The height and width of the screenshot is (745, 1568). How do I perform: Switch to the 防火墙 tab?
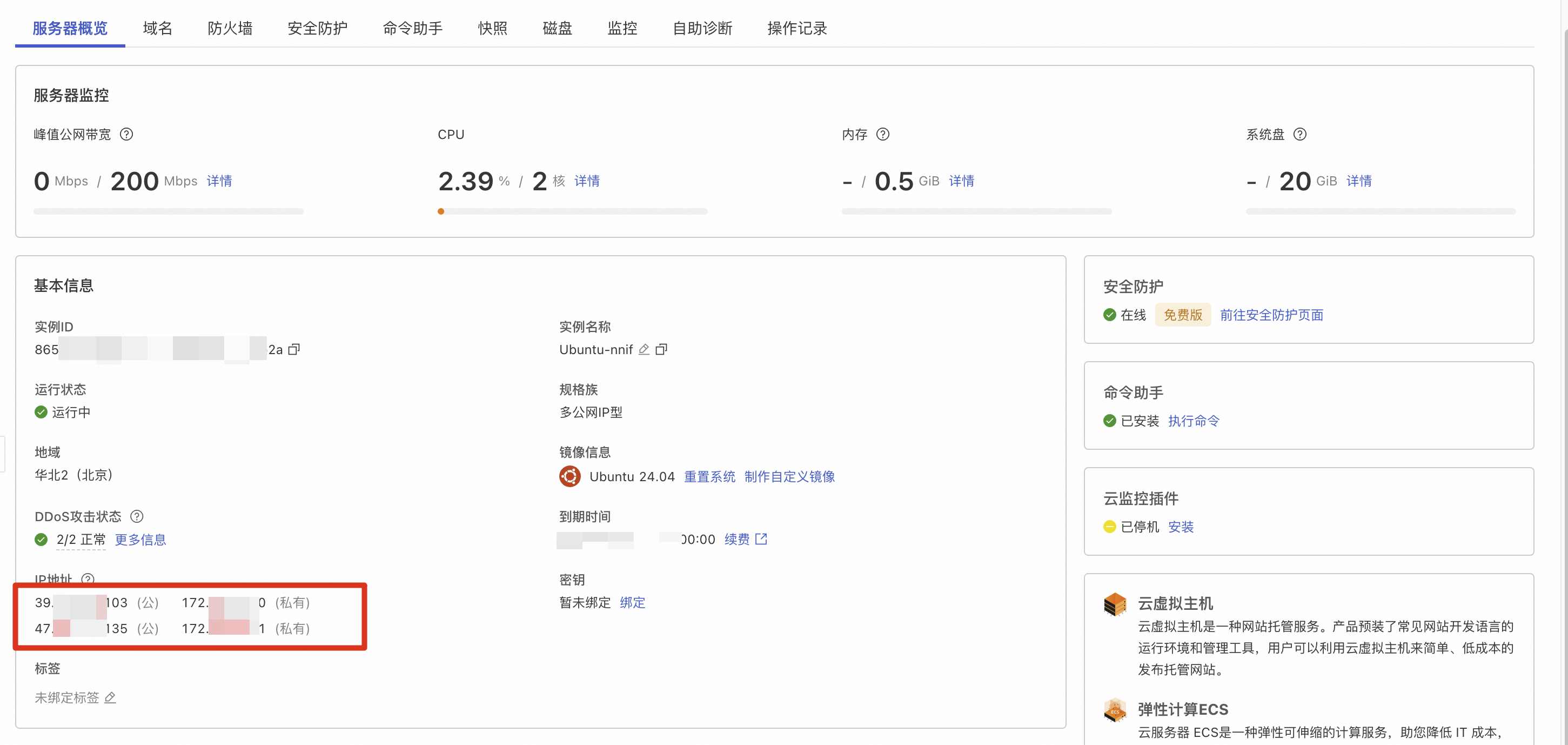coord(230,28)
